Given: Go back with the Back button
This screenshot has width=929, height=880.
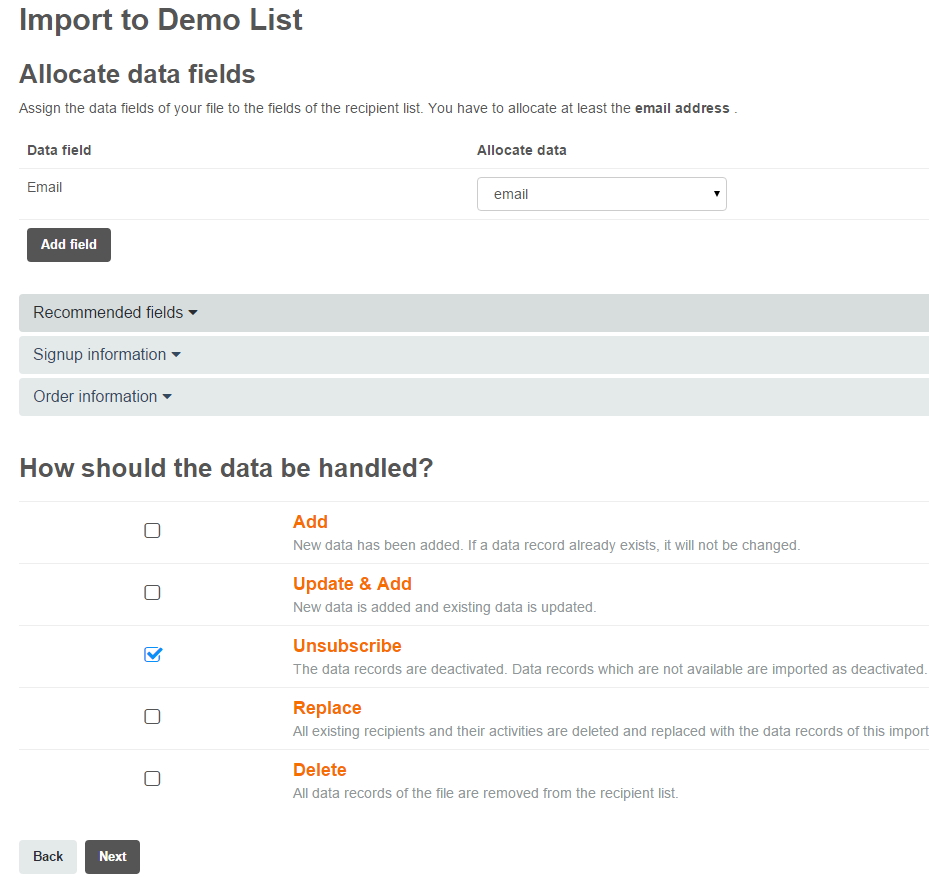Looking at the screenshot, I should pyautogui.click(x=48, y=857).
